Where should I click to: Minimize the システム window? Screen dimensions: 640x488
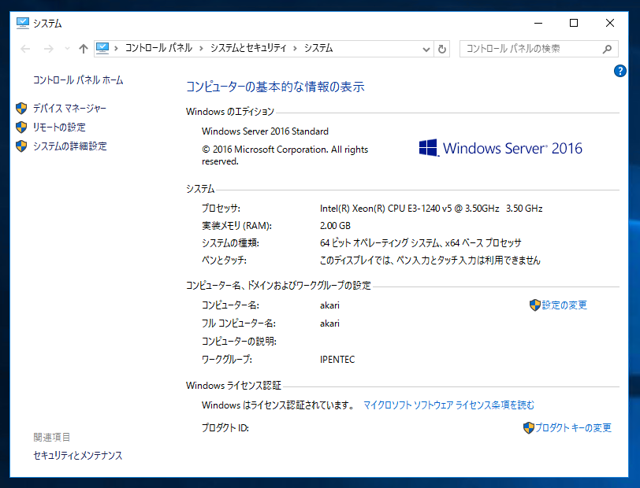pyautogui.click(x=538, y=23)
